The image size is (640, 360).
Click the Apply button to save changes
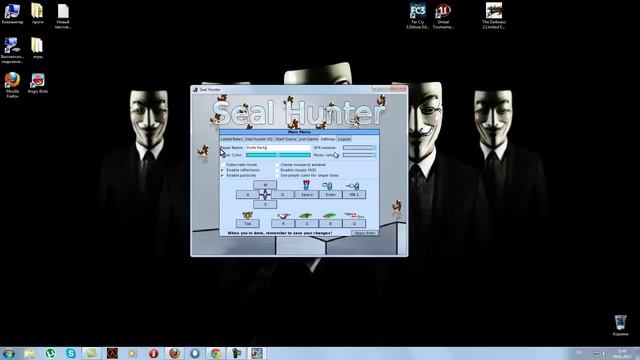[x=364, y=233]
